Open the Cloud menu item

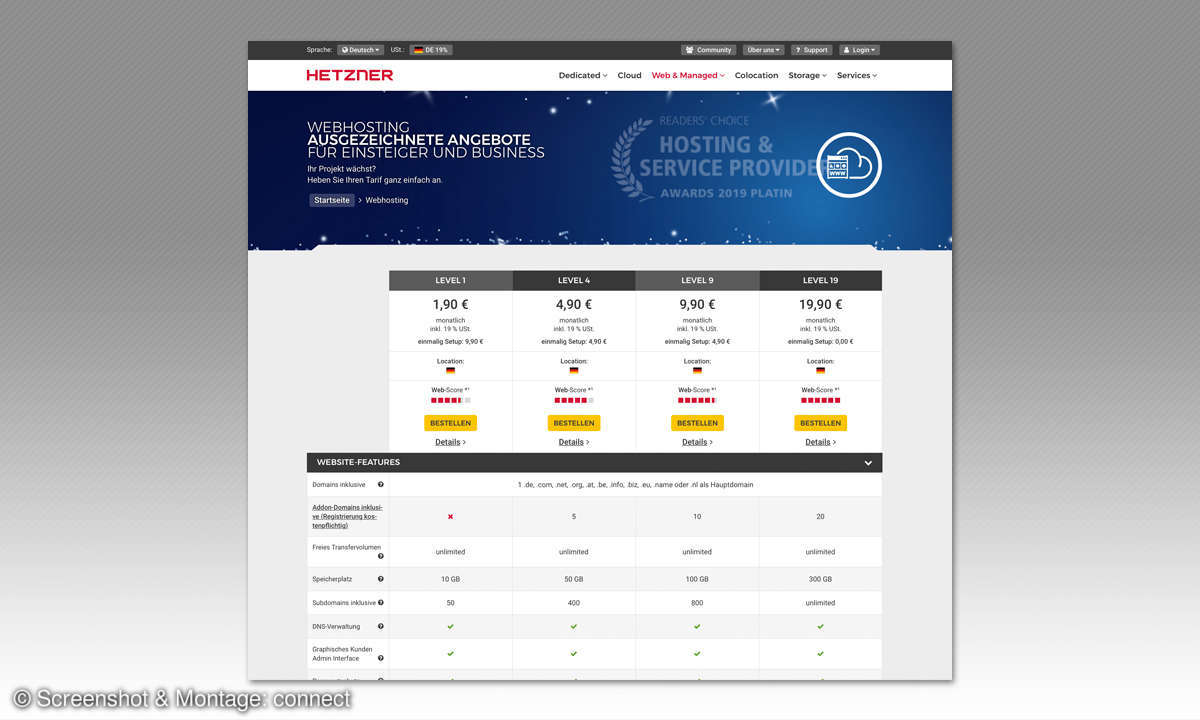629,75
